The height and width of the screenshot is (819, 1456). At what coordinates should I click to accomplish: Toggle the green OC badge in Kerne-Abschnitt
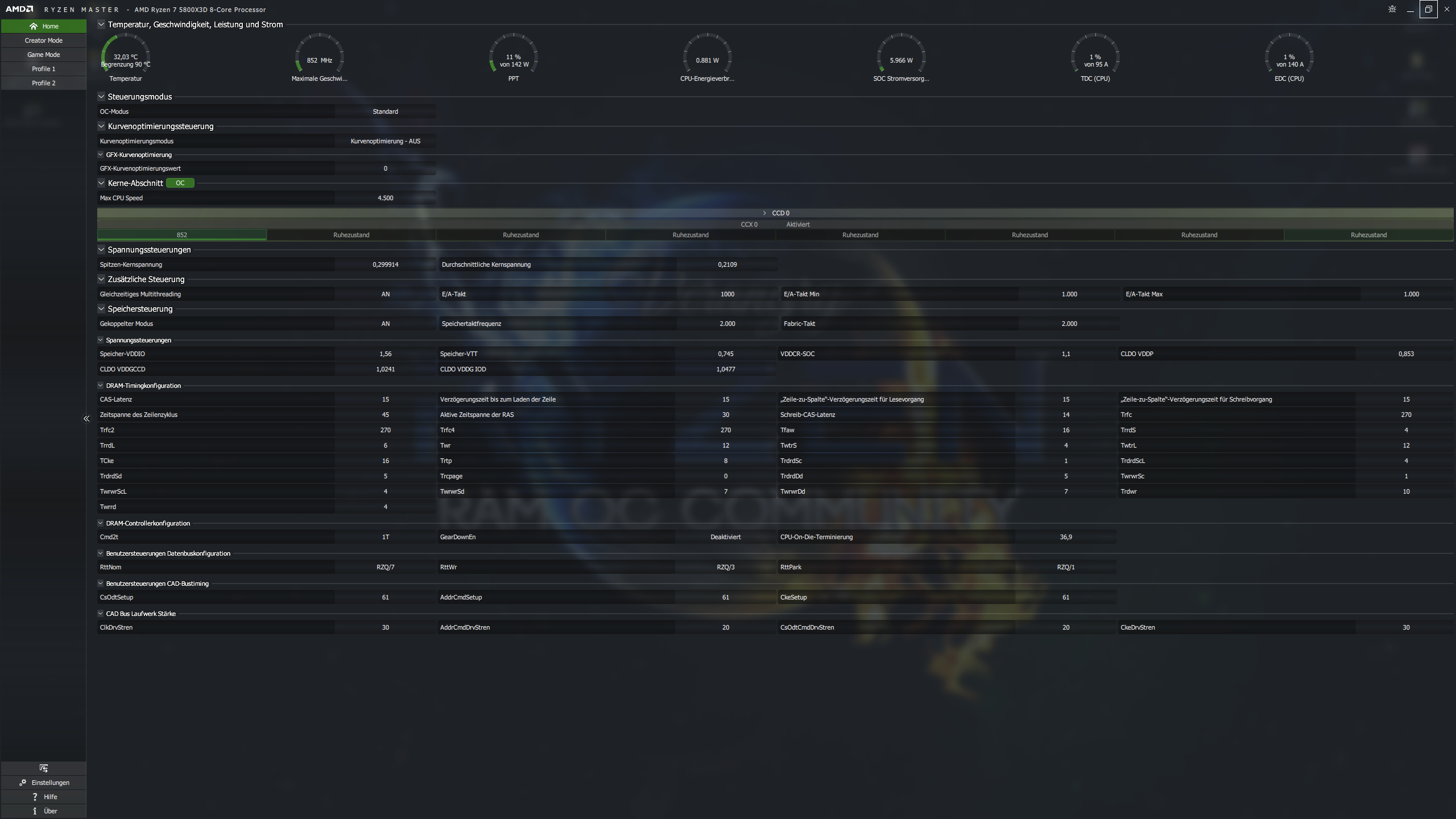click(180, 183)
